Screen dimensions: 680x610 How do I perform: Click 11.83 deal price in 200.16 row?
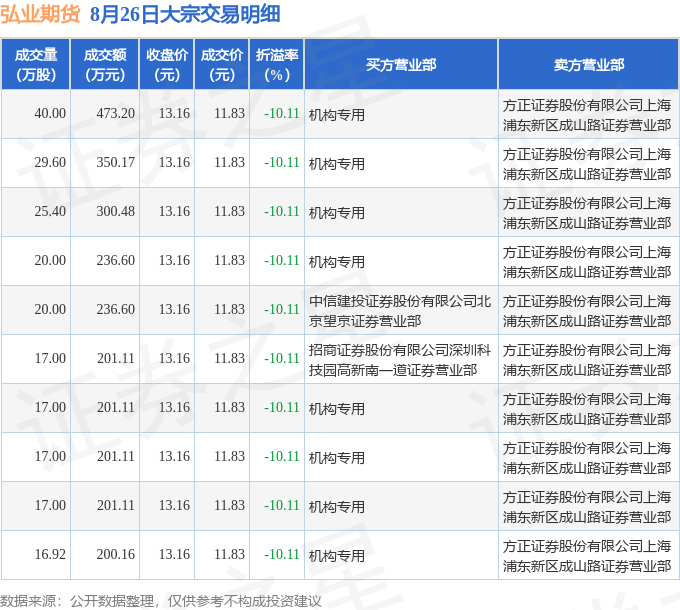[229, 555]
